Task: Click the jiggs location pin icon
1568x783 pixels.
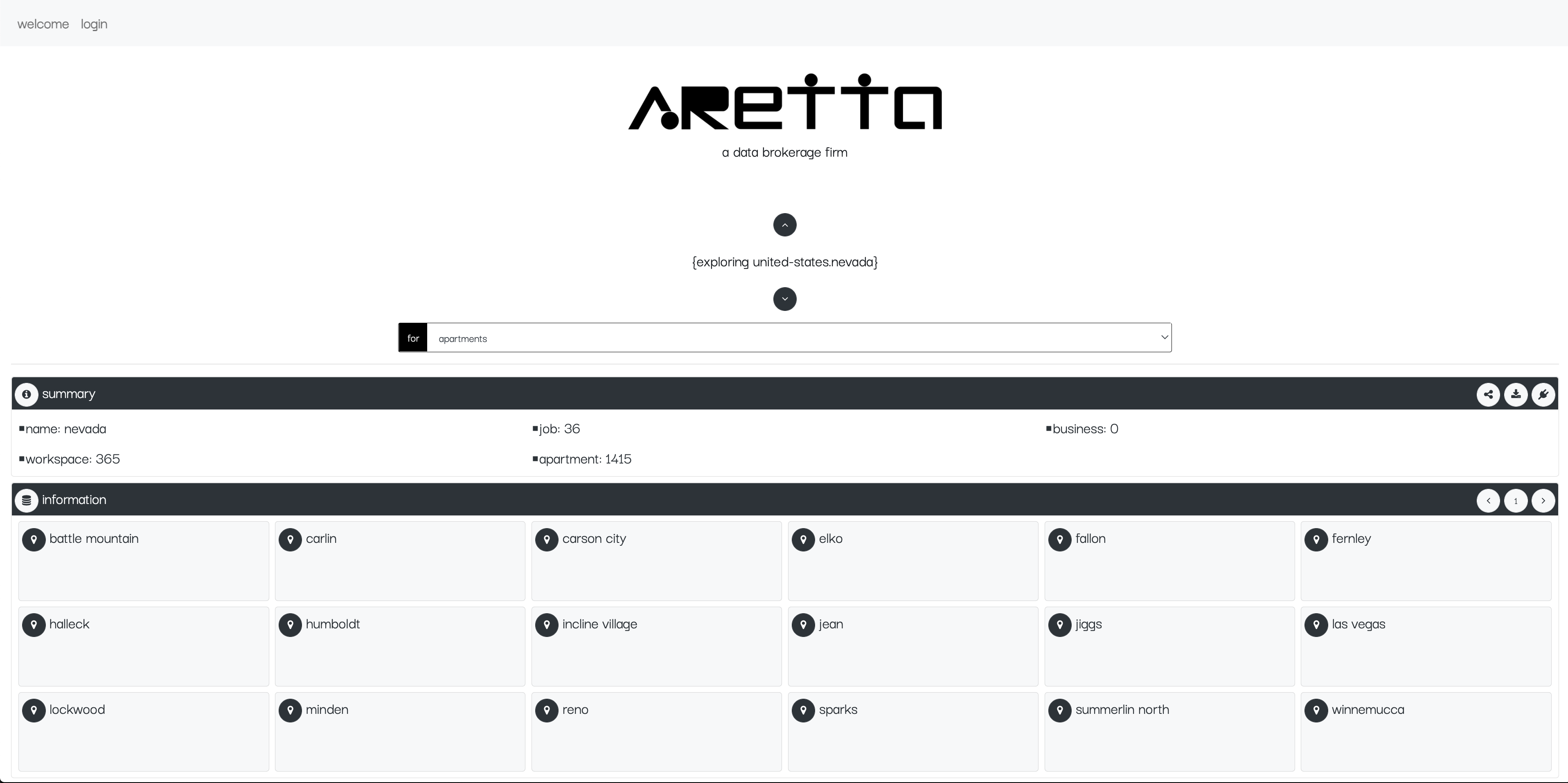Action: (x=1060, y=625)
